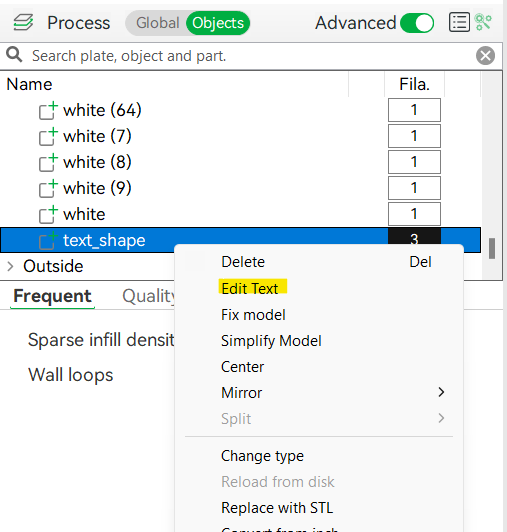
Task: Clear search with the X button
Action: point(485,56)
